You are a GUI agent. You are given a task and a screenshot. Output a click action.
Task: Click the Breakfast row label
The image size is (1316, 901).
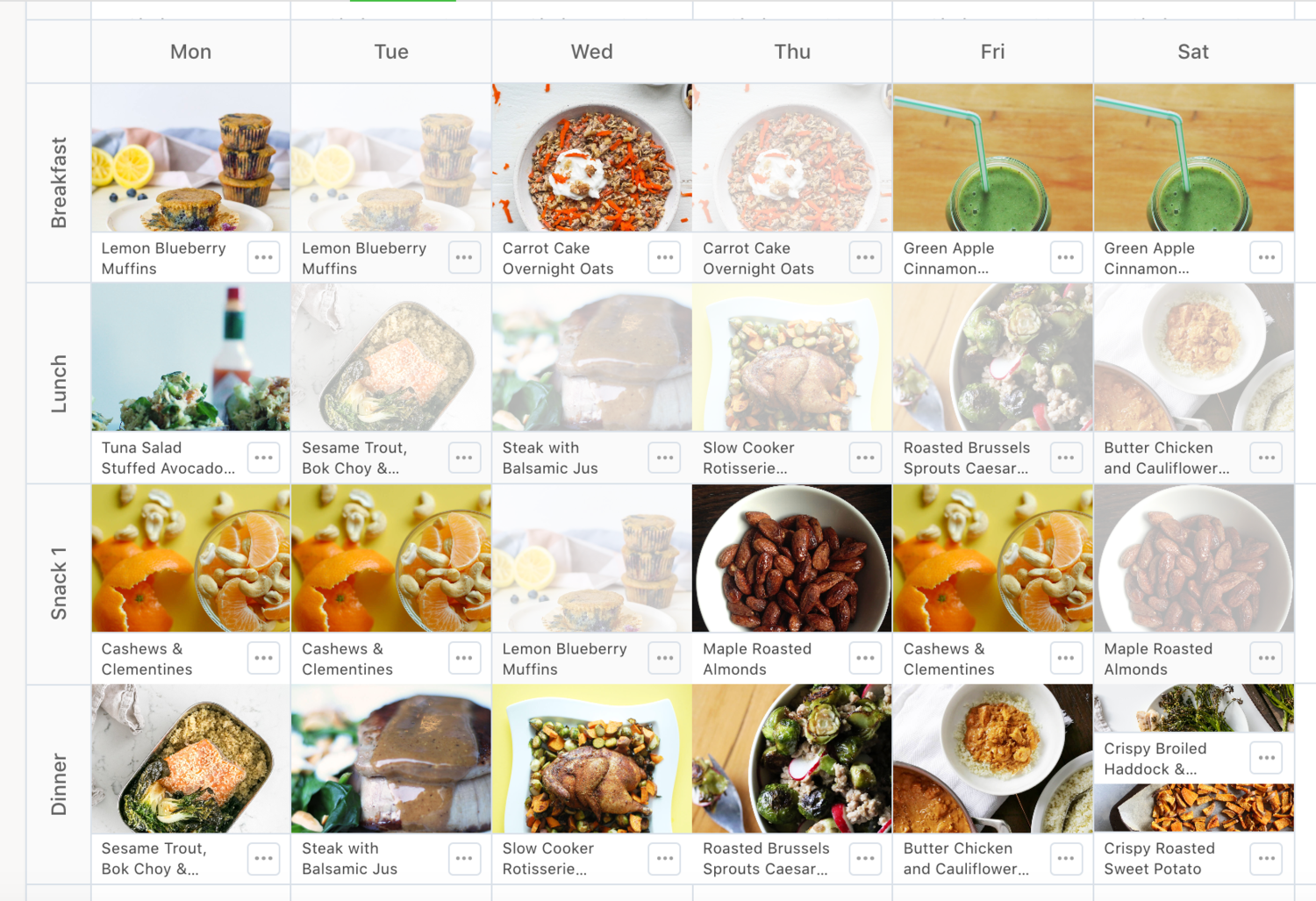coord(59,182)
